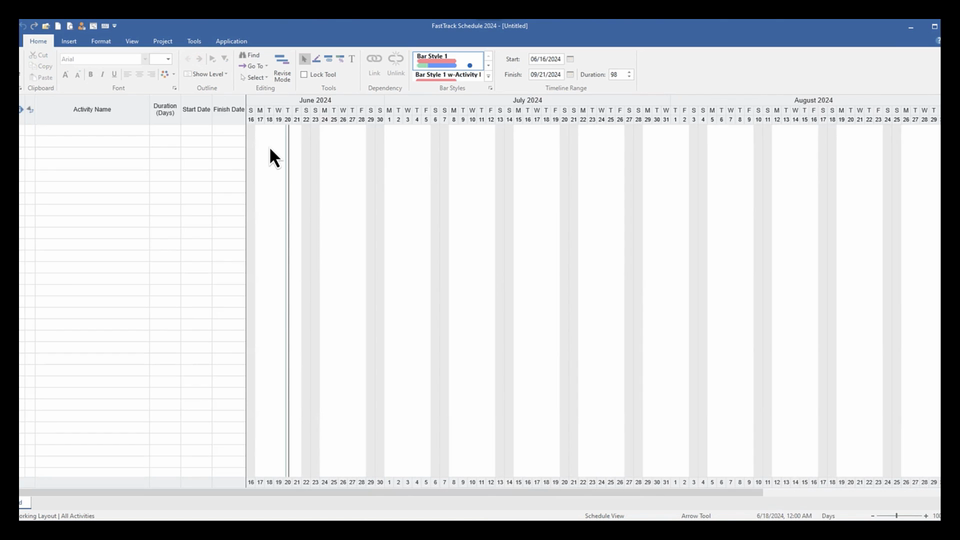Screen dimensions: 960x540
Task: Click the decrease font size icon
Action: pyautogui.click(x=78, y=74)
